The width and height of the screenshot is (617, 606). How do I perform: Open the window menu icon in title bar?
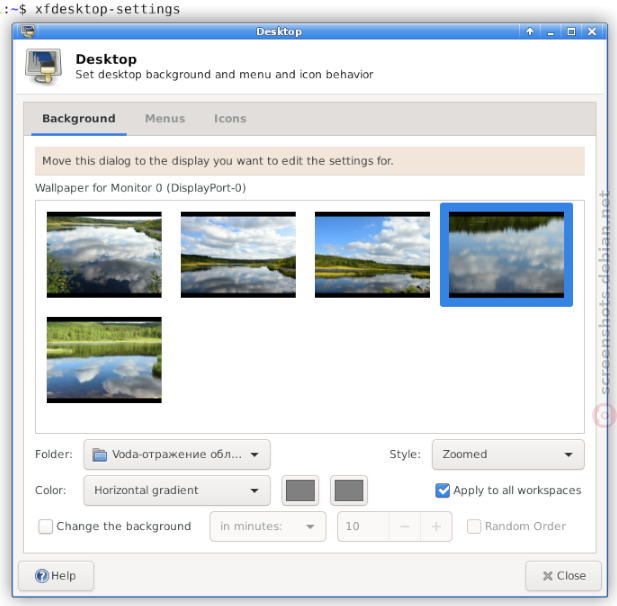coord(28,31)
